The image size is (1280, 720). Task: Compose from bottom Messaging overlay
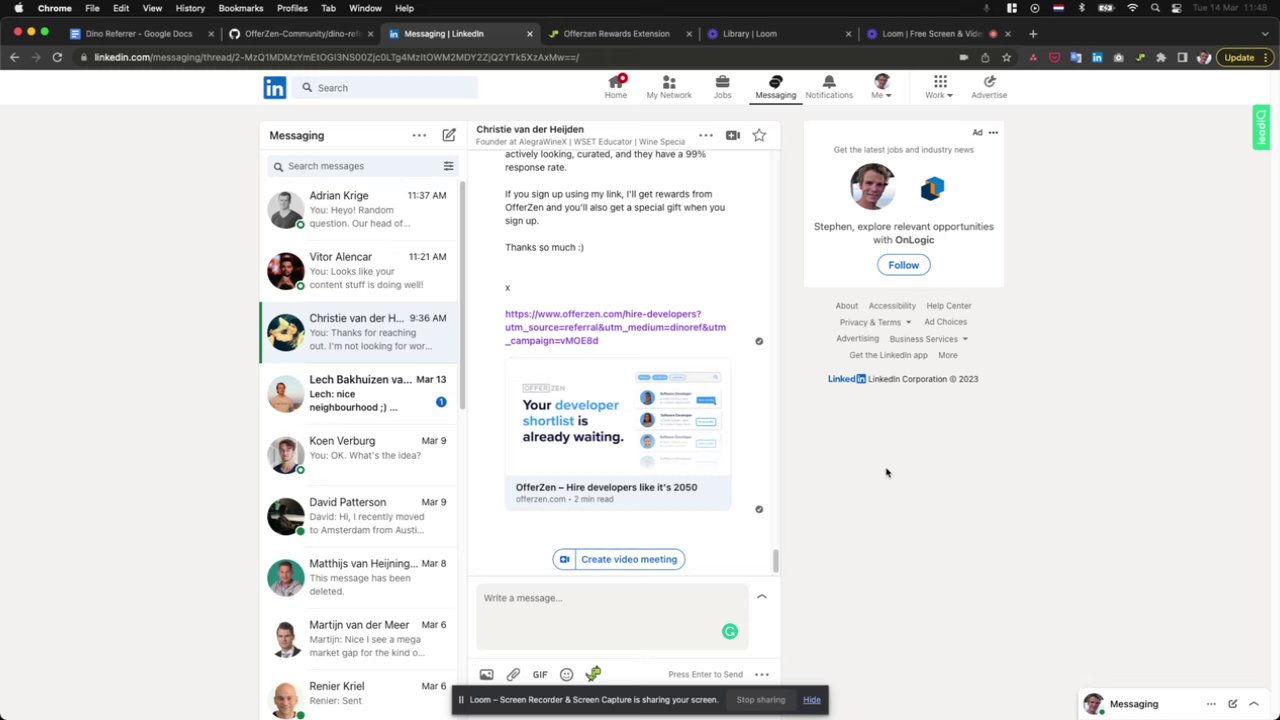click(x=1233, y=704)
